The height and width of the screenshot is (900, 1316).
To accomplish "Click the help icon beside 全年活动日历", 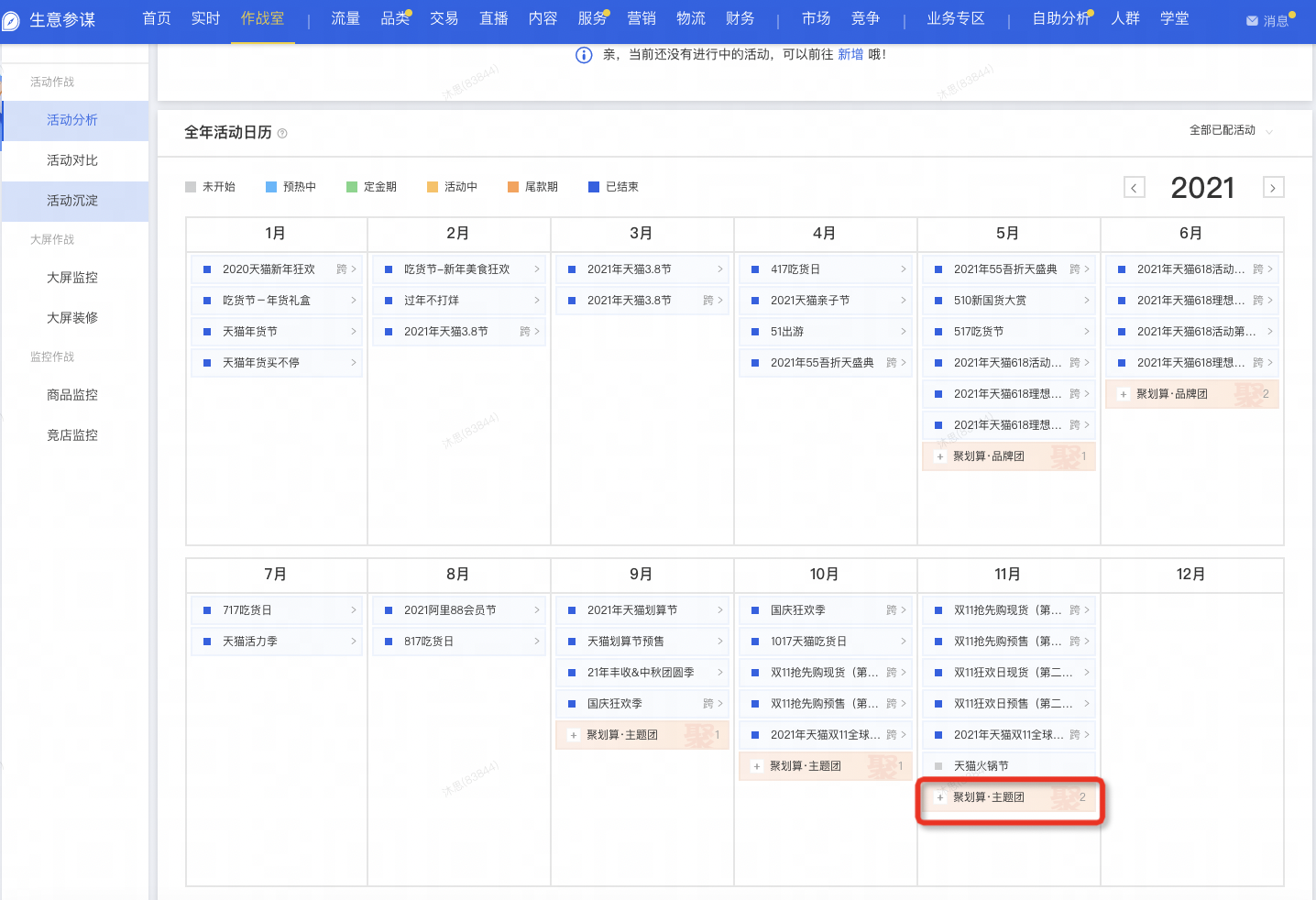I will [282, 134].
